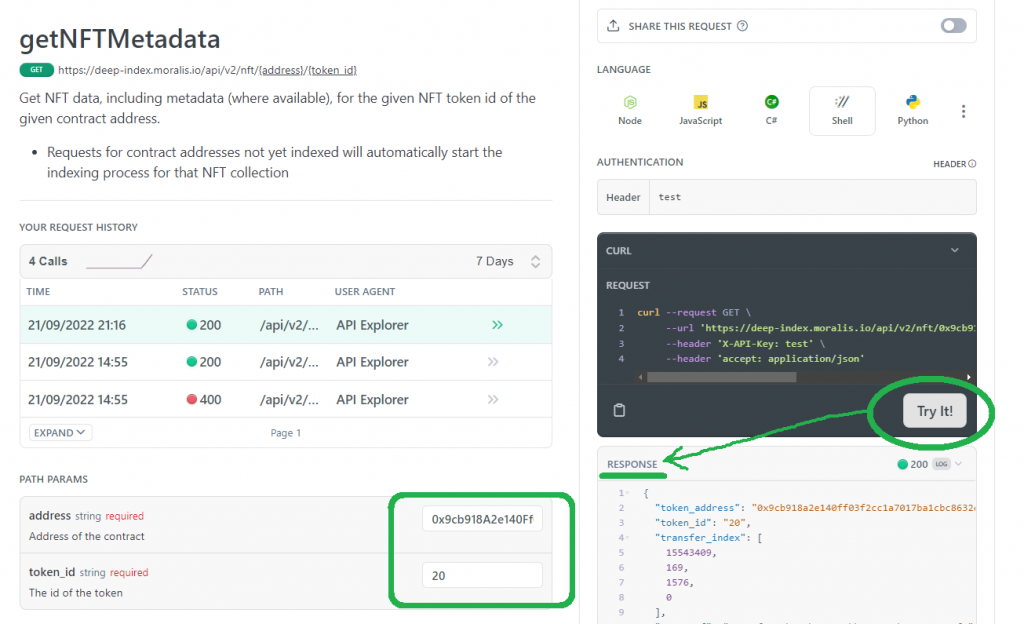Expand the CURL dropdown chevron
The height and width of the screenshot is (624, 1024).
coord(955,250)
